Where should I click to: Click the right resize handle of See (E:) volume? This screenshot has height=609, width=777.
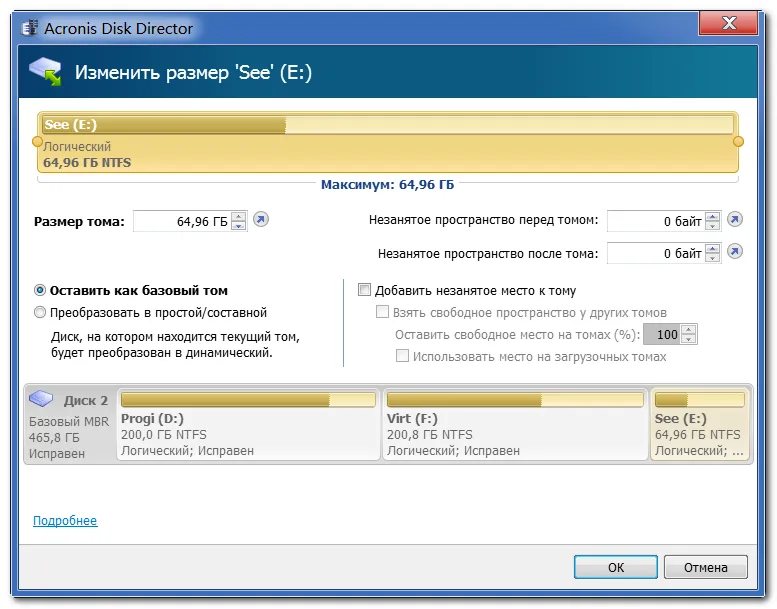[x=738, y=142]
